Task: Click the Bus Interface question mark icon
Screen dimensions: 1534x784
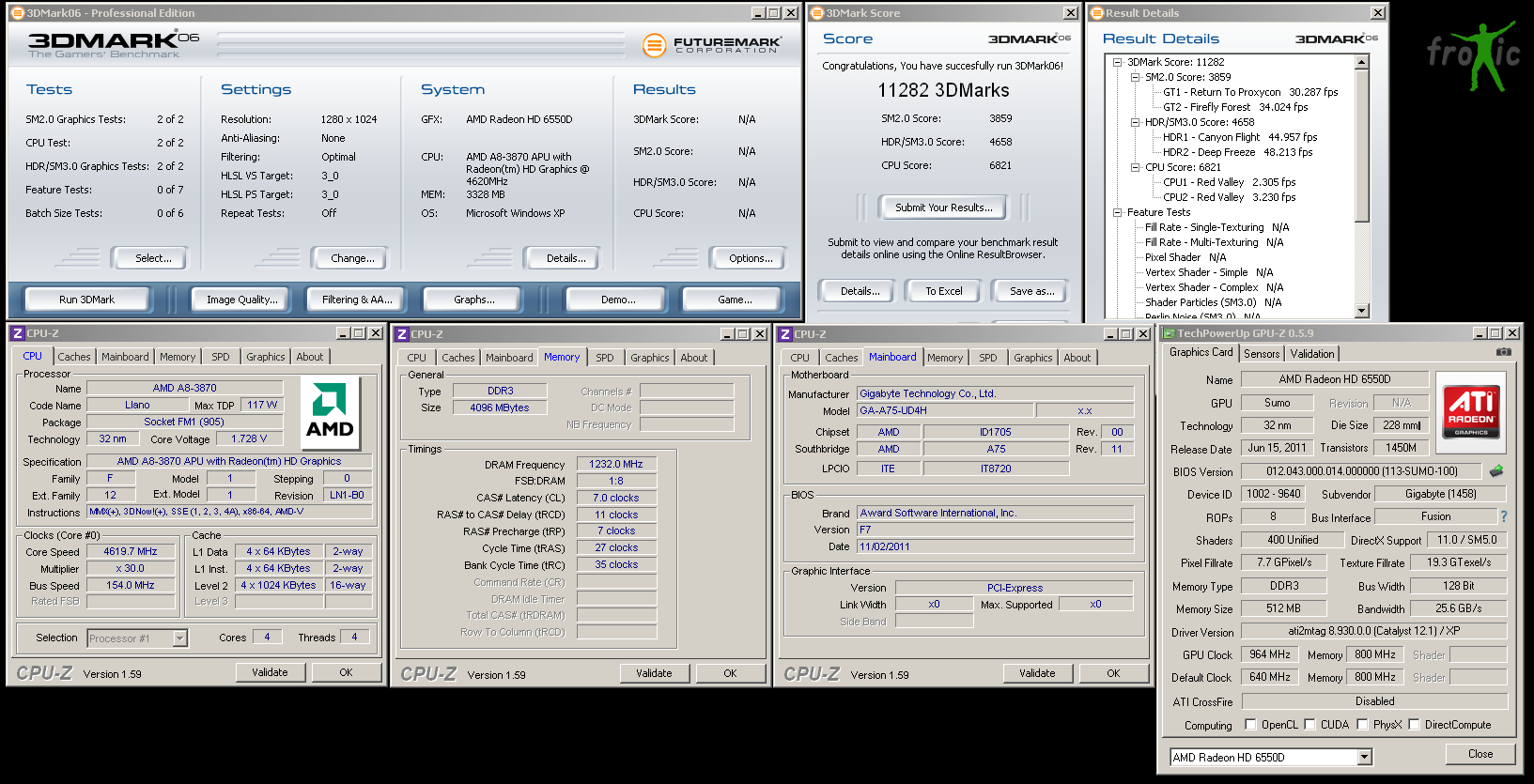Action: pos(1503,516)
